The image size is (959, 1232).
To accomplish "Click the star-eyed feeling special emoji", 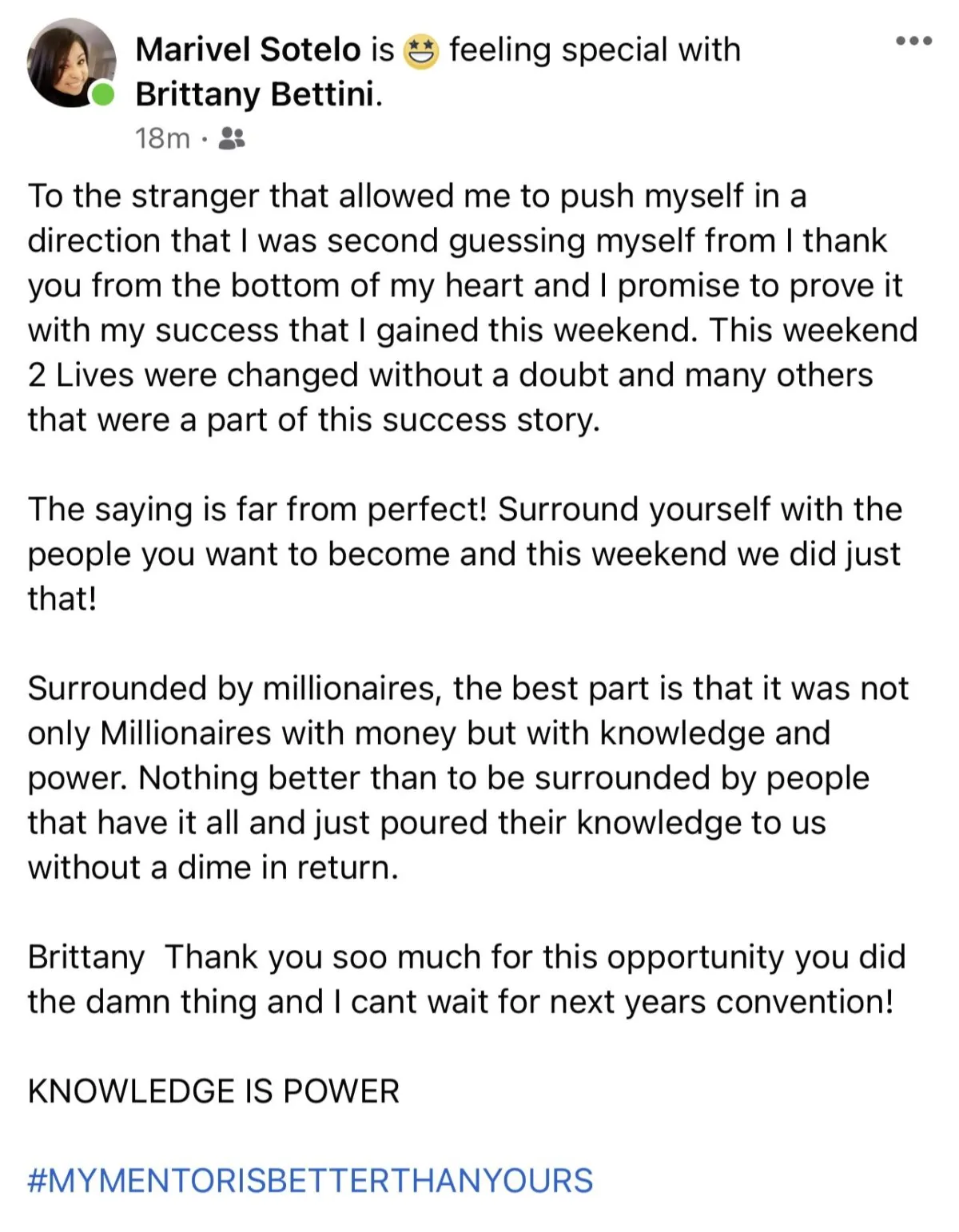I will [420, 51].
